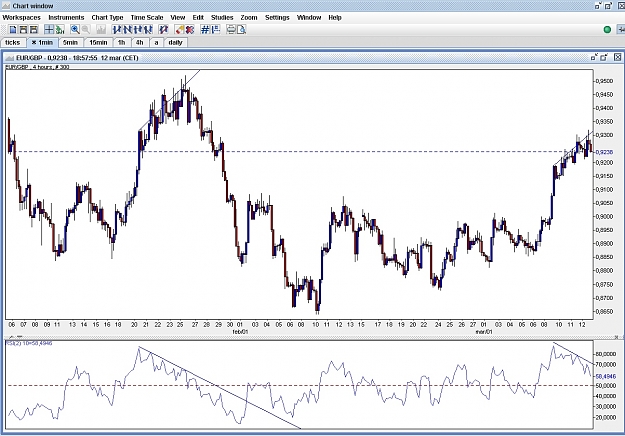Click the red X delete drawings icon
Viewport: 625px width, 436px height.
click(x=190, y=29)
